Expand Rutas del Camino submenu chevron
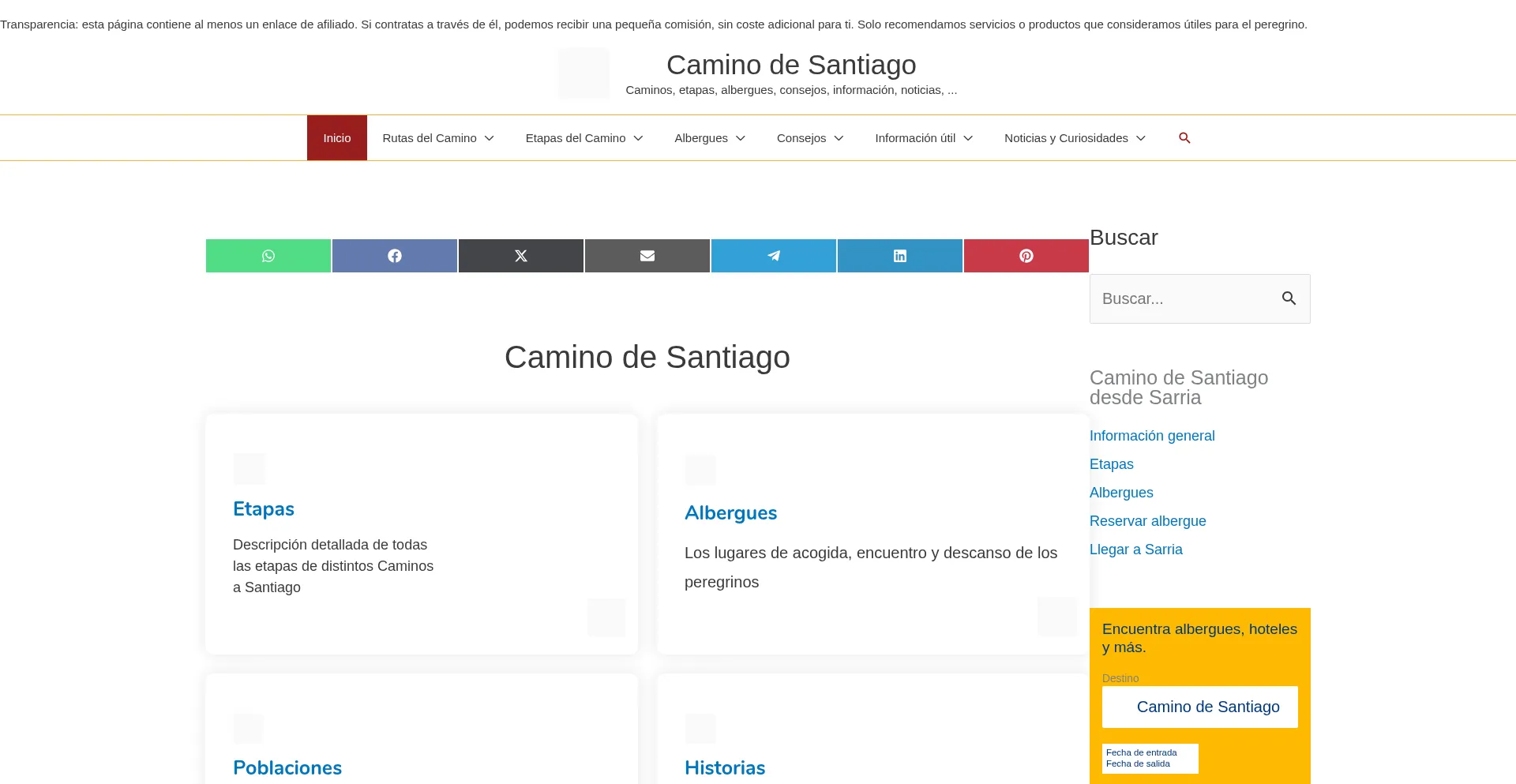Image resolution: width=1516 pixels, height=784 pixels. 490,138
